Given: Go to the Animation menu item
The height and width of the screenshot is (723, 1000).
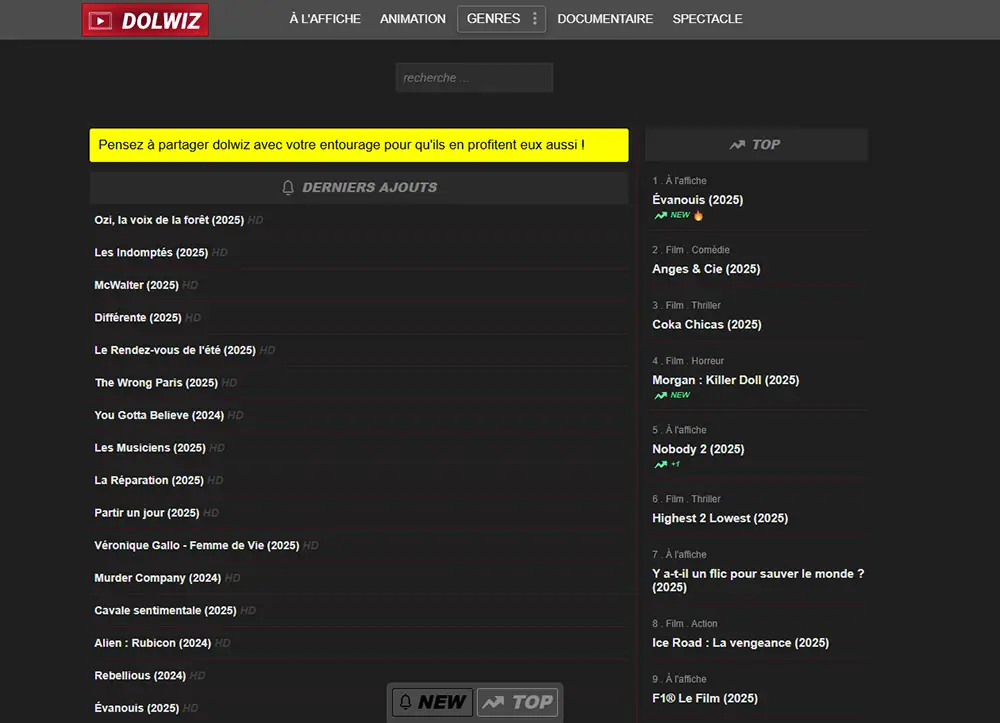Looking at the screenshot, I should pyautogui.click(x=413, y=19).
